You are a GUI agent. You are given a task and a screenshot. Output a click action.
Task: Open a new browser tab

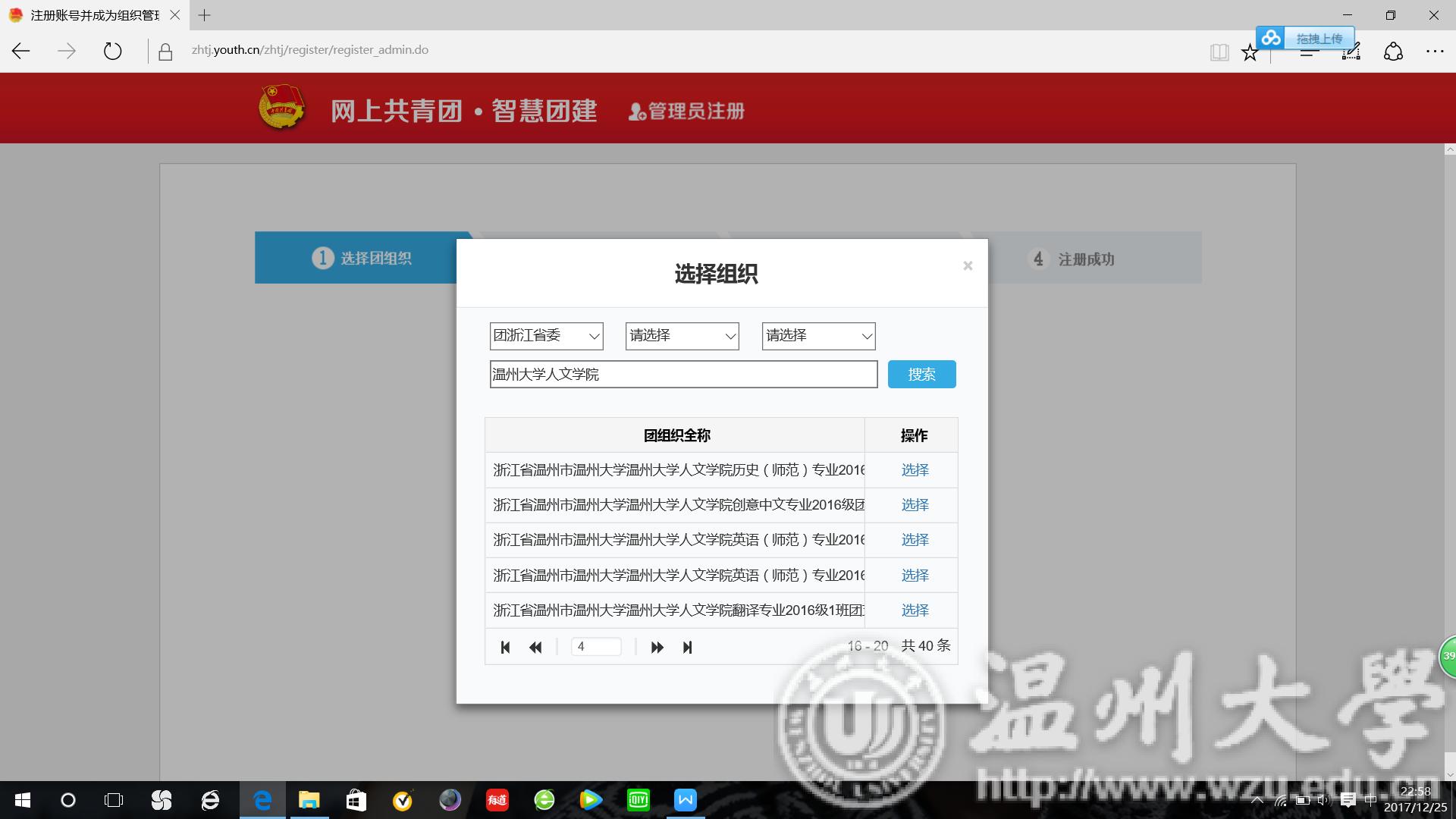coord(204,15)
